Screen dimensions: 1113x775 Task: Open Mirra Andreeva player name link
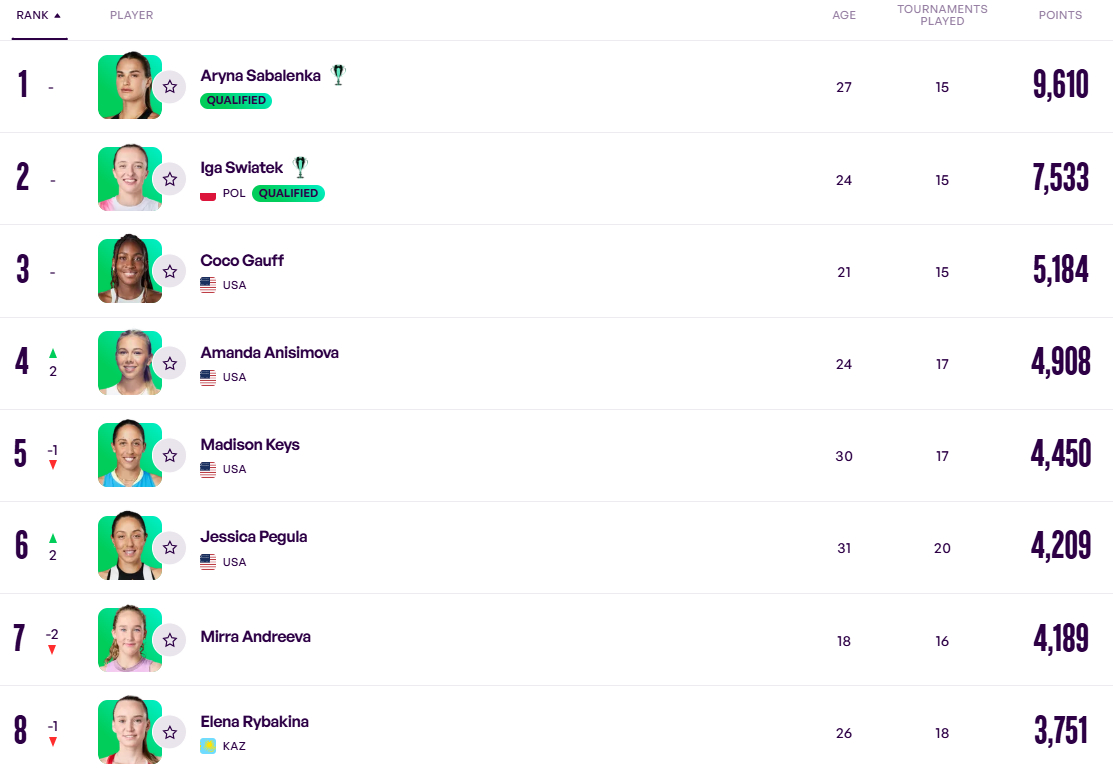pos(255,636)
